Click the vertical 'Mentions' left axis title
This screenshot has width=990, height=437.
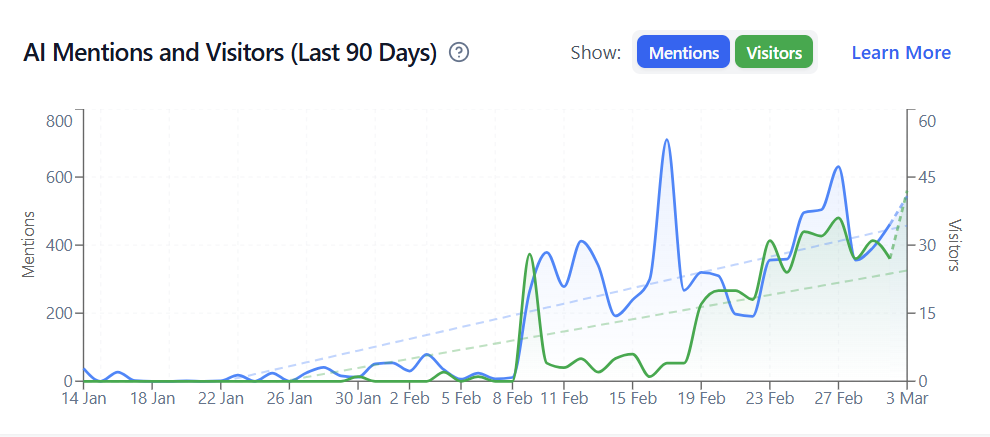29,245
